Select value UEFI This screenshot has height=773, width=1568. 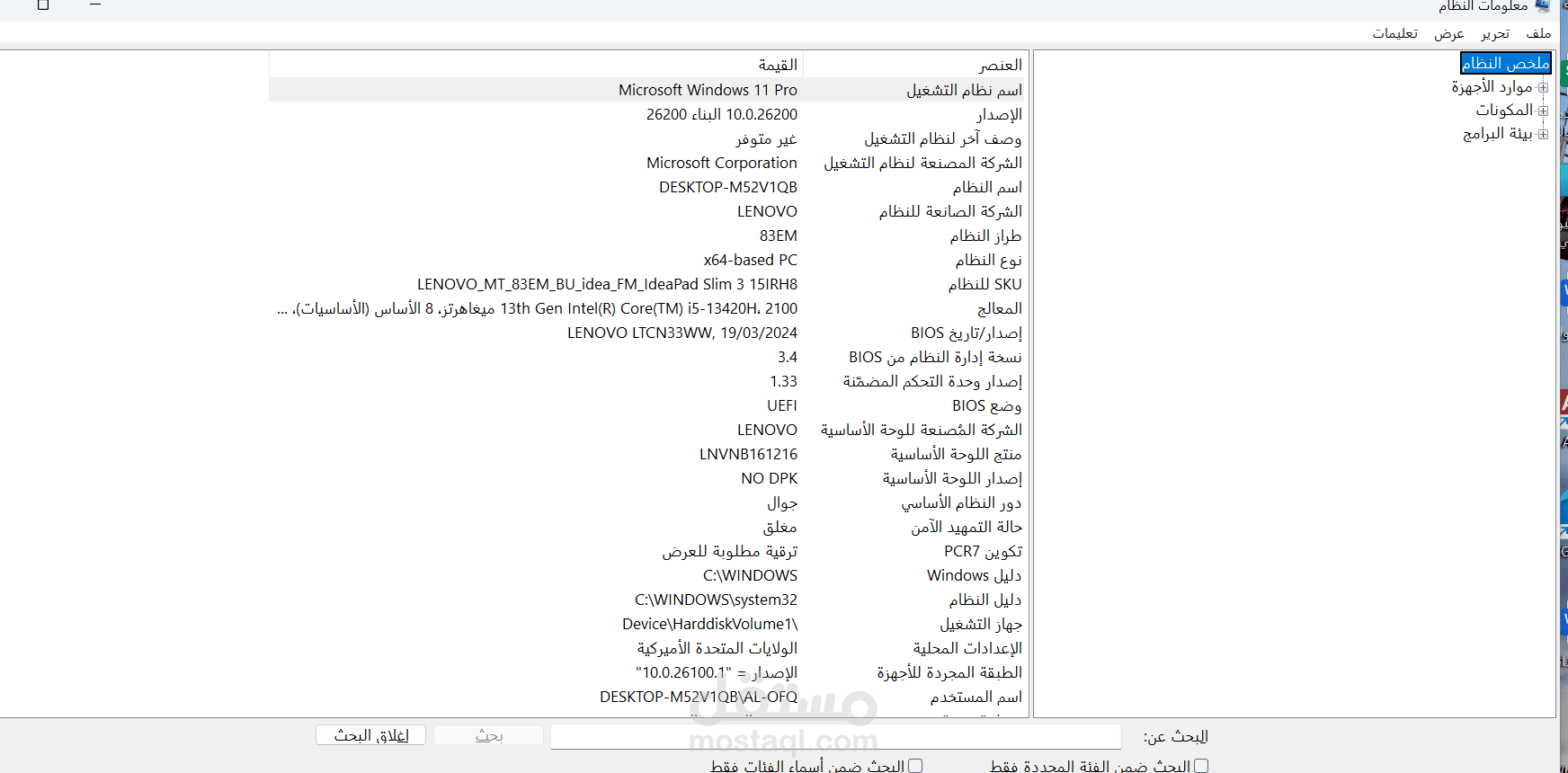(781, 405)
